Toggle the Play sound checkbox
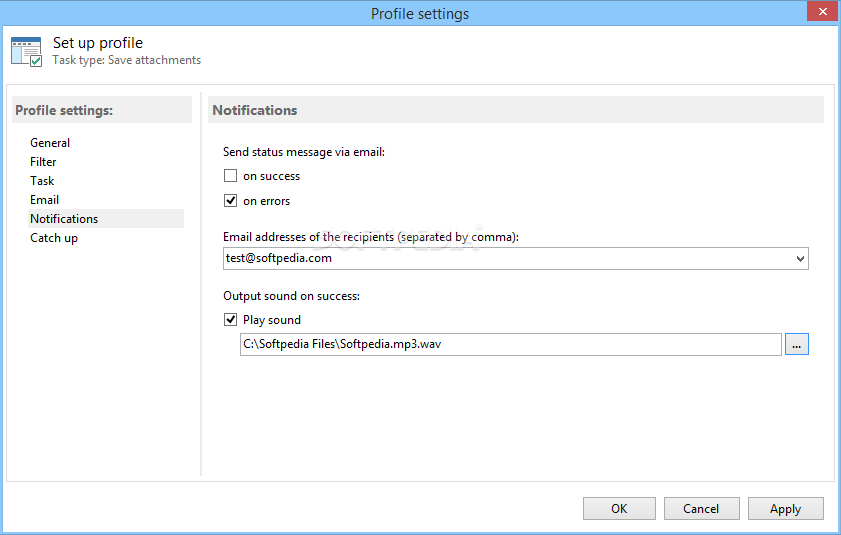Image resolution: width=841 pixels, height=535 pixels. (230, 320)
